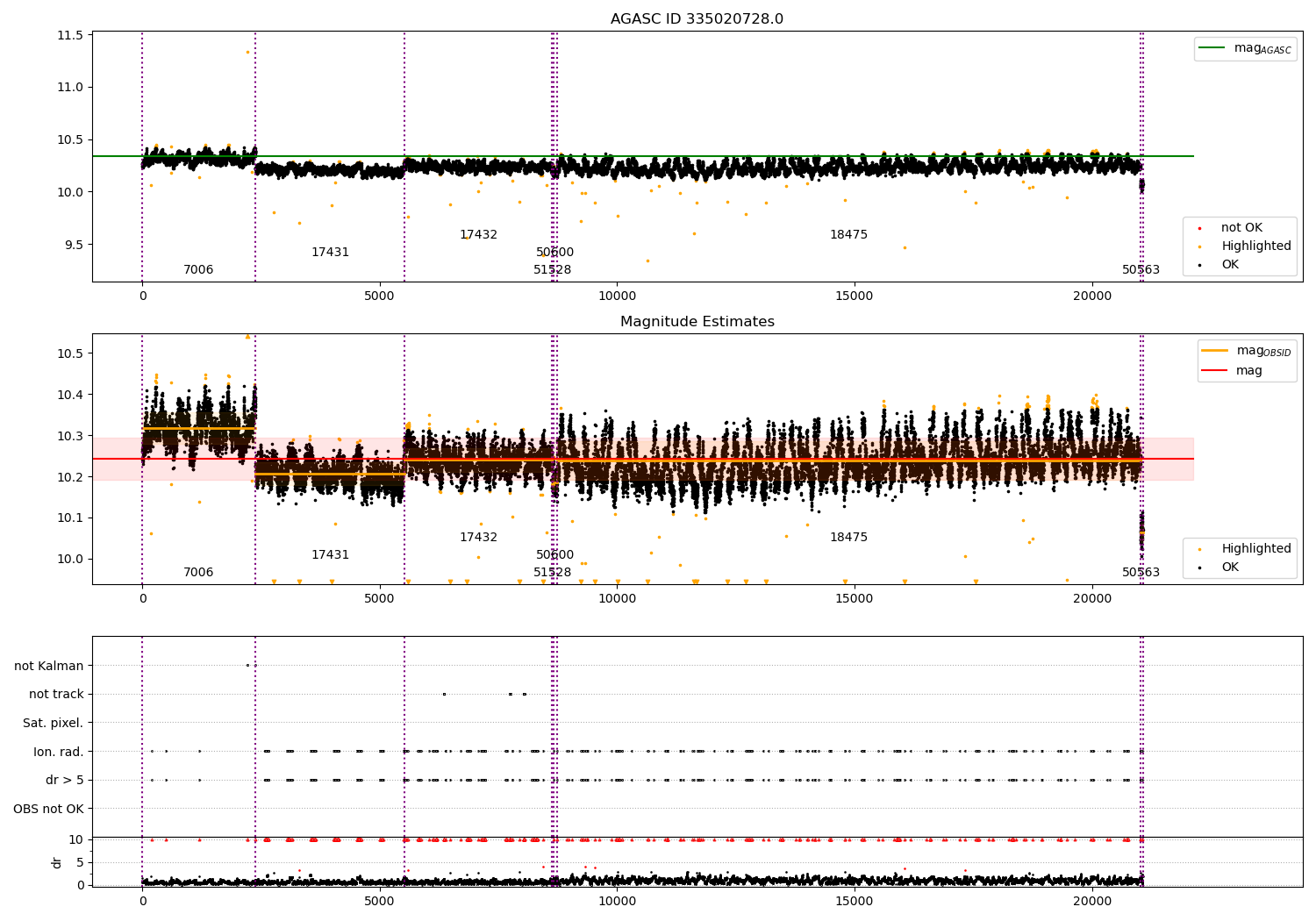Click the red 'mag' legend entry

[x=1233, y=371]
